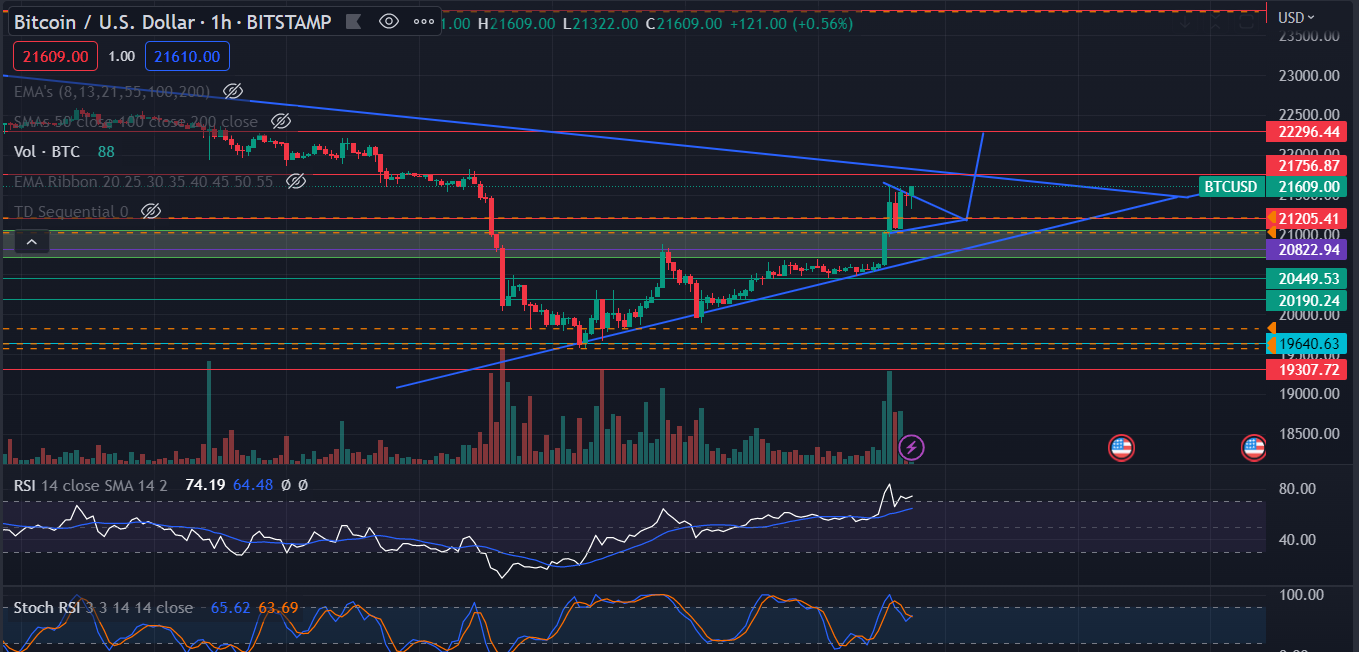Click the 1.00 spread value between price buttons
This screenshot has width=1359, height=652.
coord(121,57)
